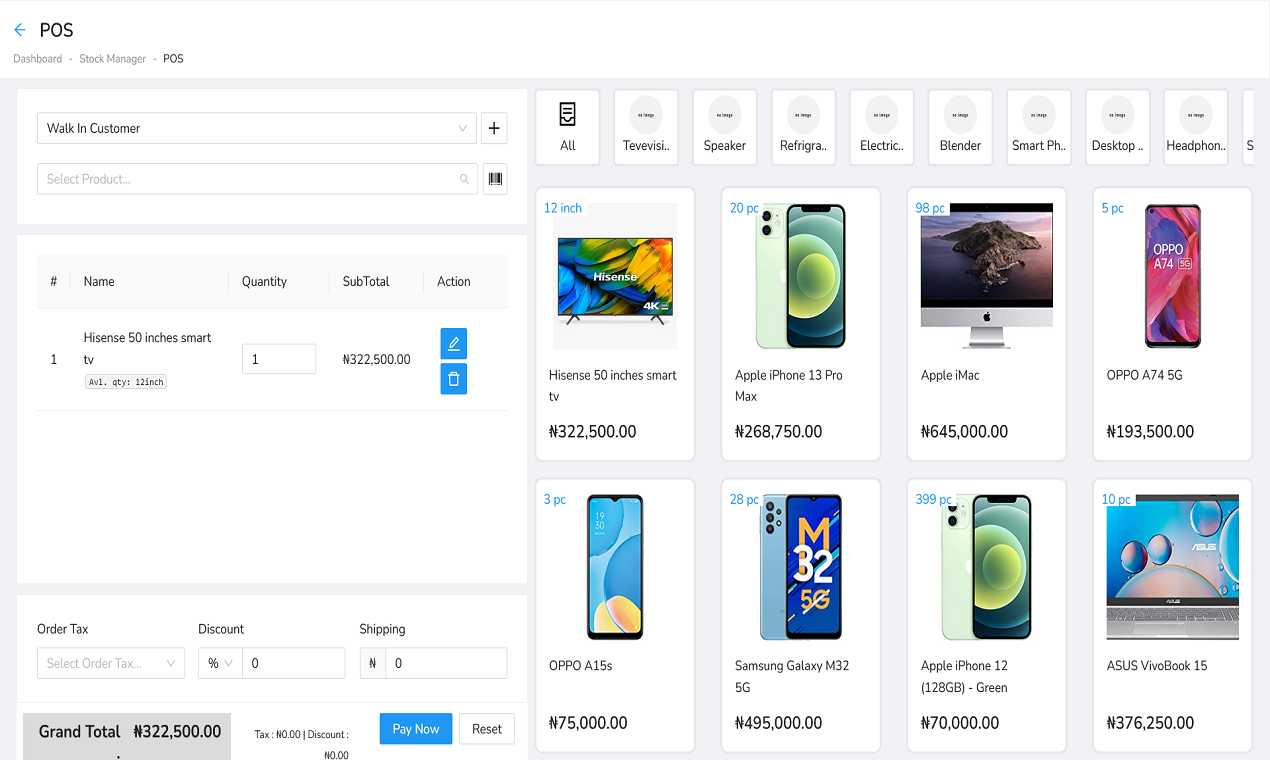Filter by Speaker category
This screenshot has width=1270, height=760.
click(x=724, y=127)
